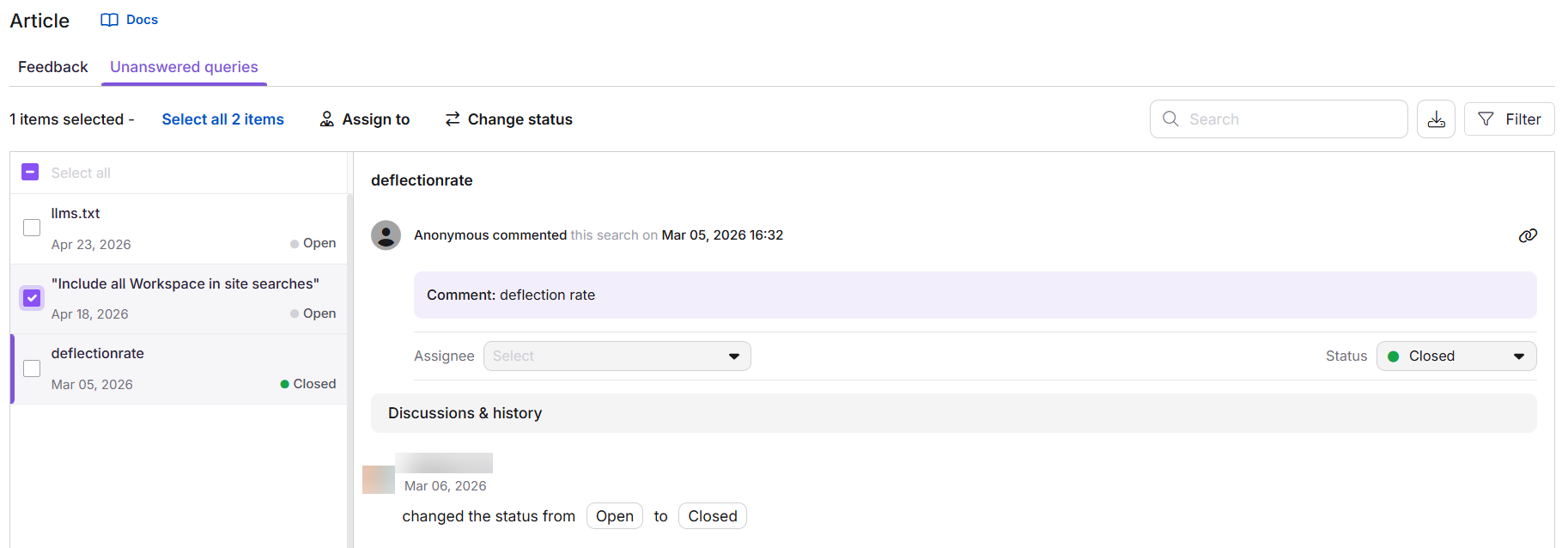Open the Filter button
The image size is (1568, 548).
click(x=1509, y=119)
